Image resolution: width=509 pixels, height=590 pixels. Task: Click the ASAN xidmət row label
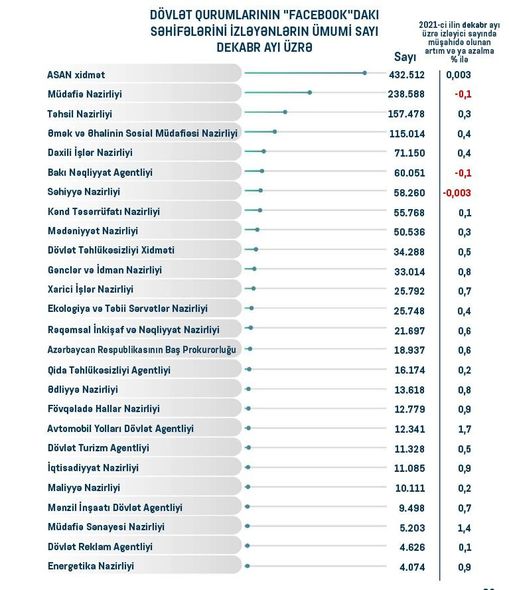(76, 75)
